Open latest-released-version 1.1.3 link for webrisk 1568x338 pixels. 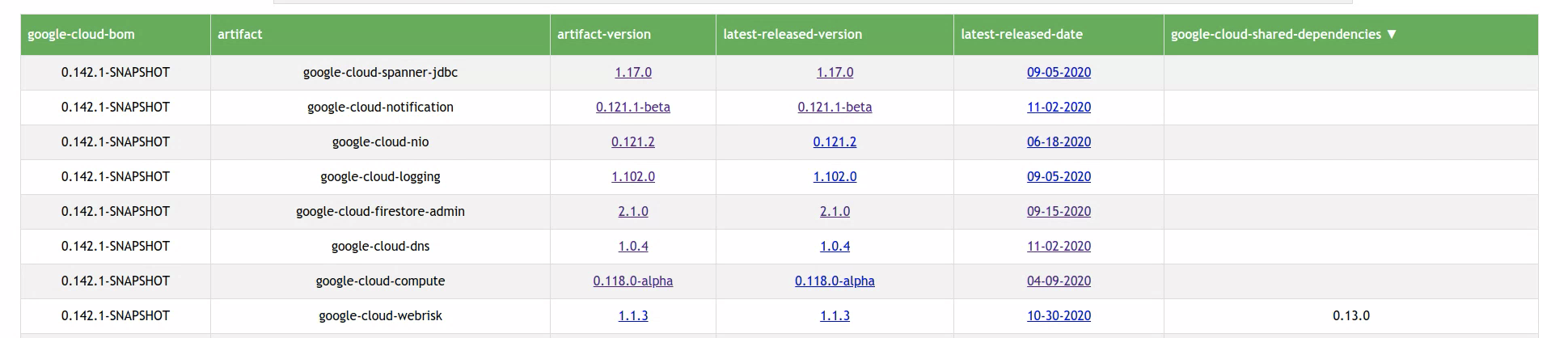click(x=835, y=315)
